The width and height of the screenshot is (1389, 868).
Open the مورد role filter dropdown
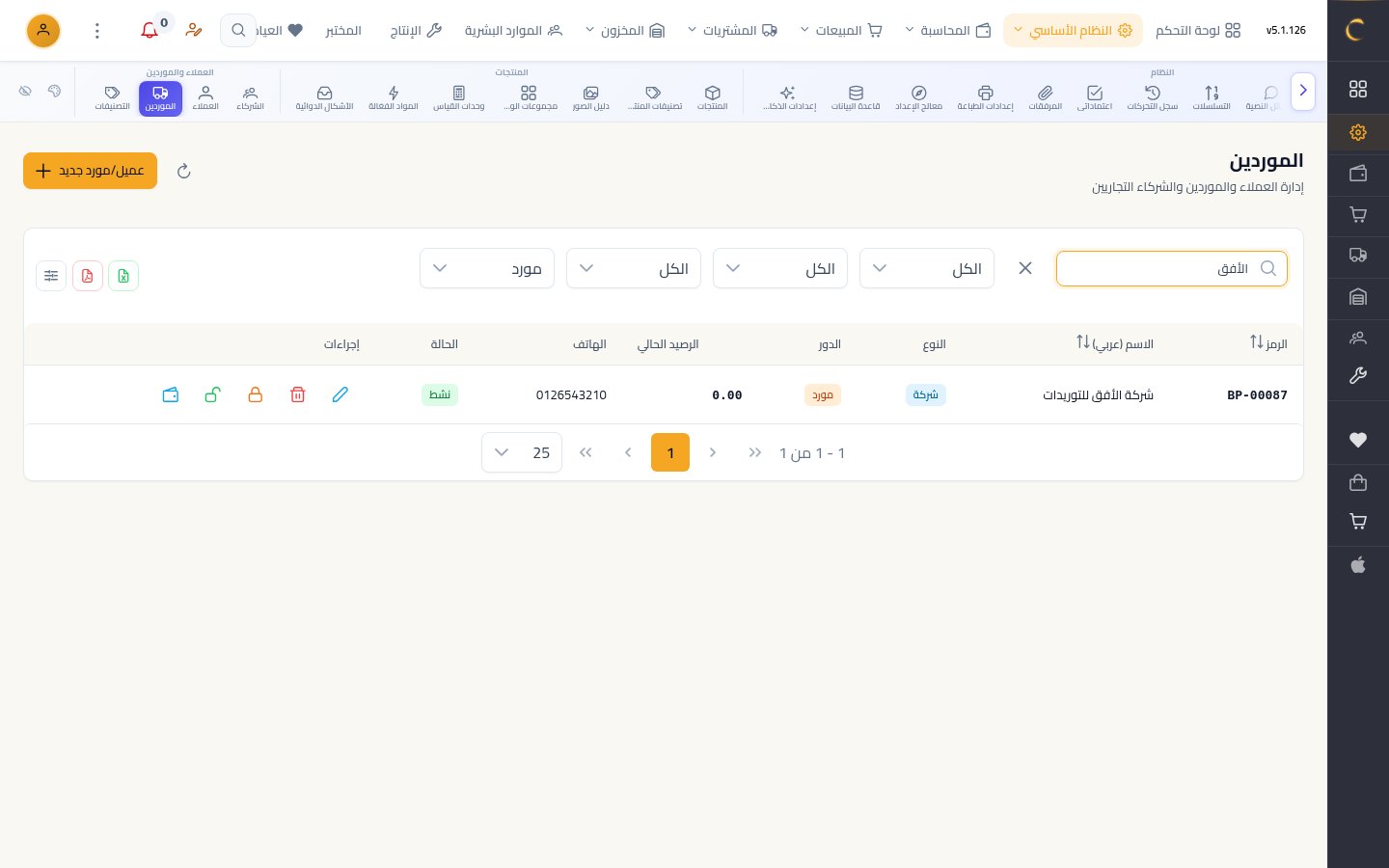pos(487,268)
